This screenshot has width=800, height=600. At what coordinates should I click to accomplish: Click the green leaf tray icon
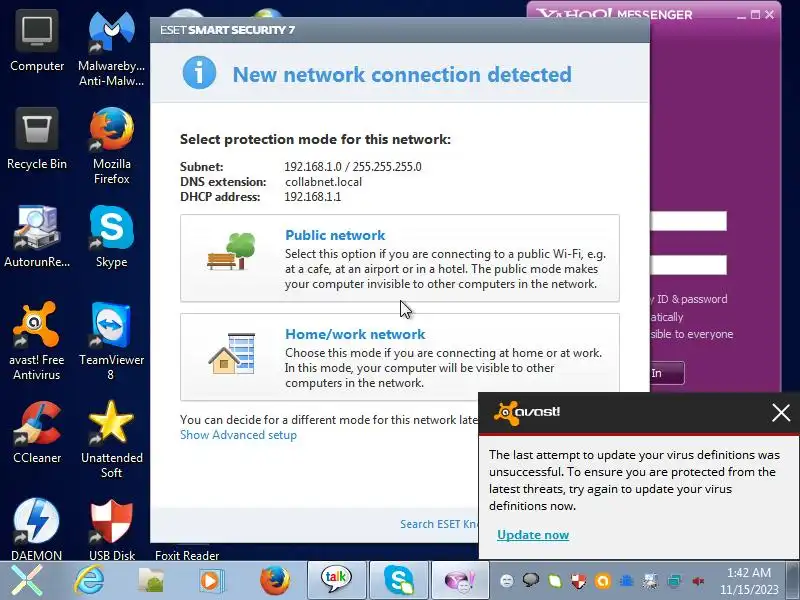click(x=555, y=581)
